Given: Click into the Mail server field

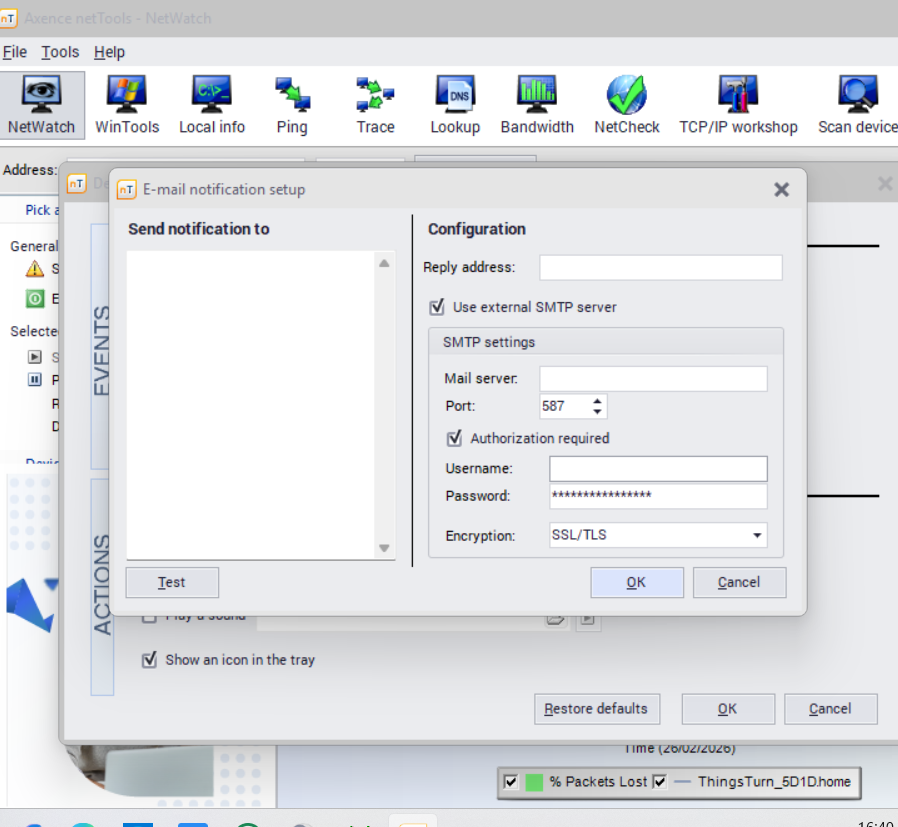Looking at the screenshot, I should (653, 379).
